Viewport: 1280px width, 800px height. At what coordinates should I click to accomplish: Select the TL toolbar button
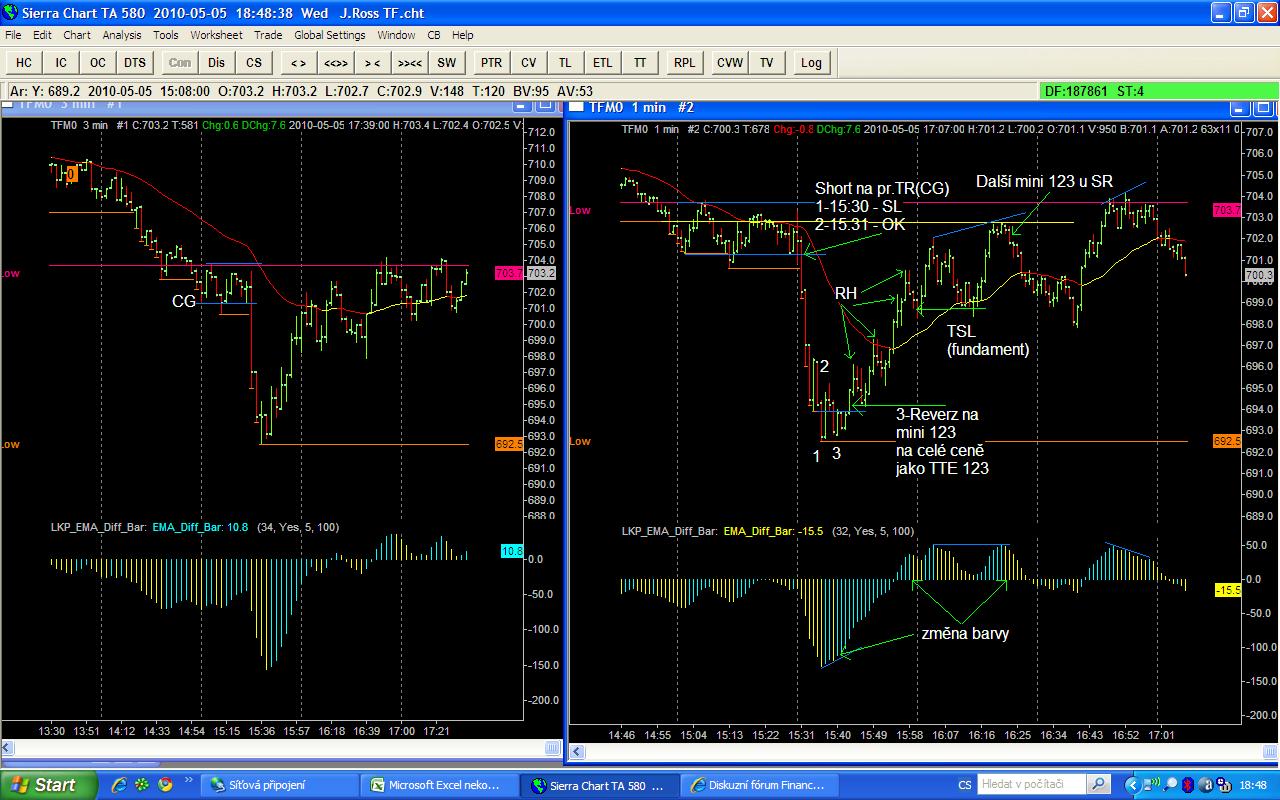pyautogui.click(x=565, y=62)
